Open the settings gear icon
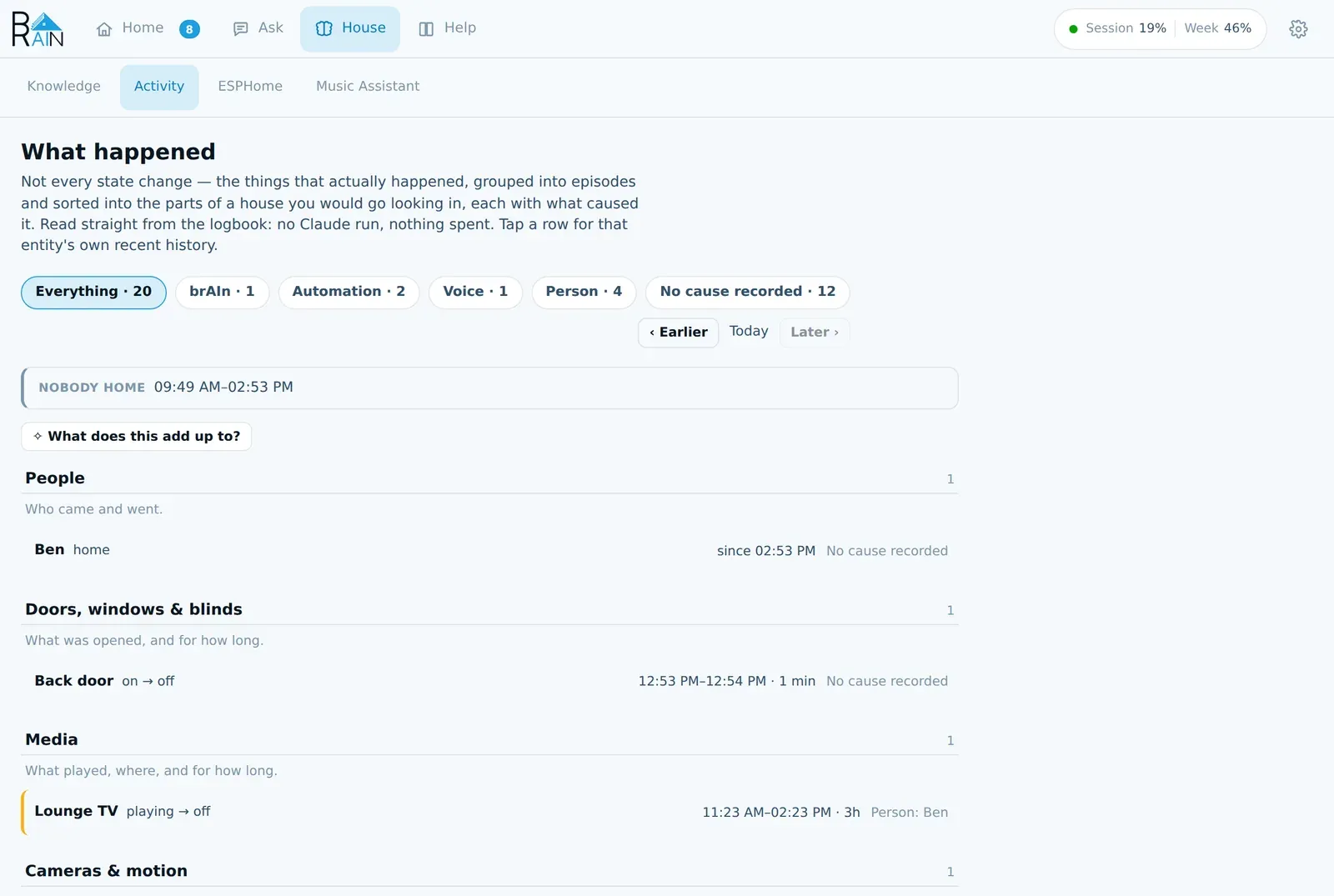Viewport: 1334px width, 896px height. pos(1298,29)
